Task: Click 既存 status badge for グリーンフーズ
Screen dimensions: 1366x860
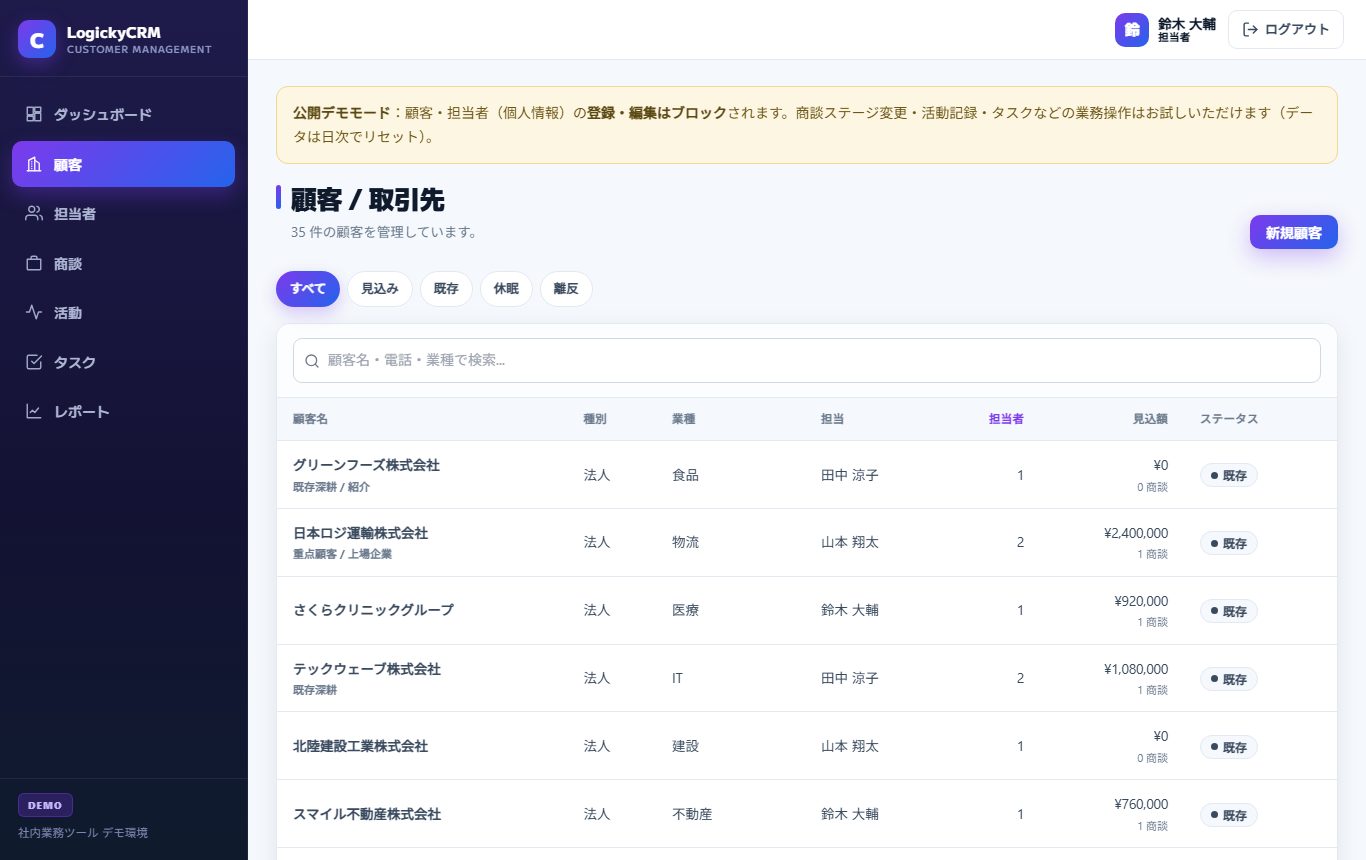Action: click(x=1228, y=475)
